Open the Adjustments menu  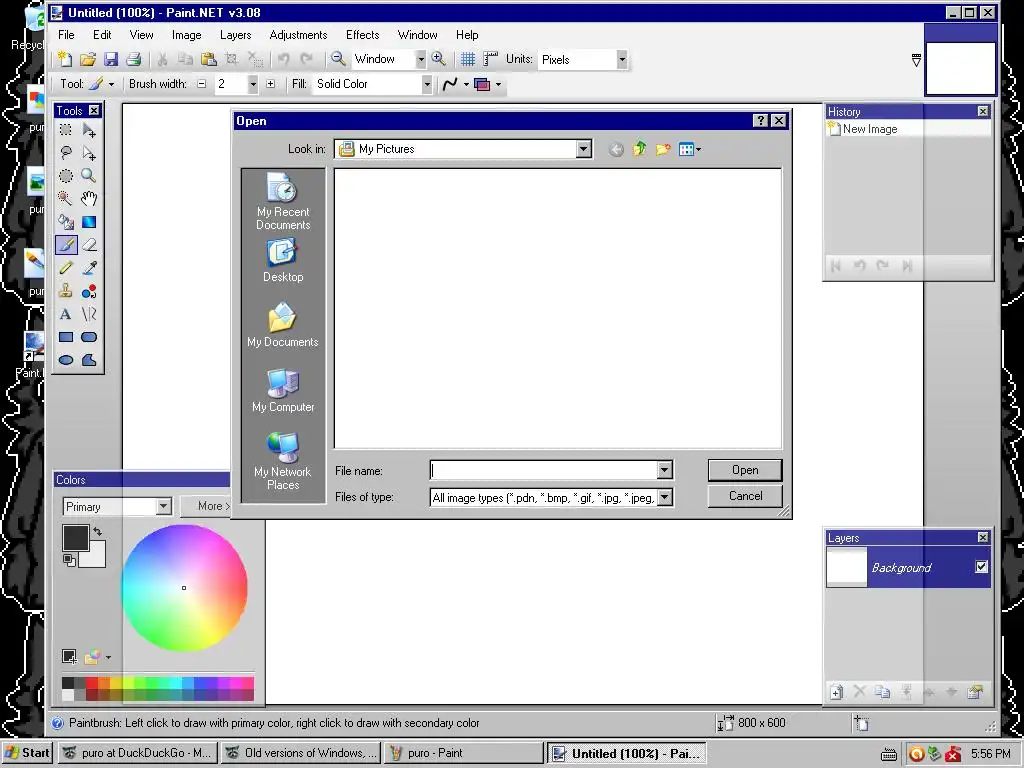298,35
